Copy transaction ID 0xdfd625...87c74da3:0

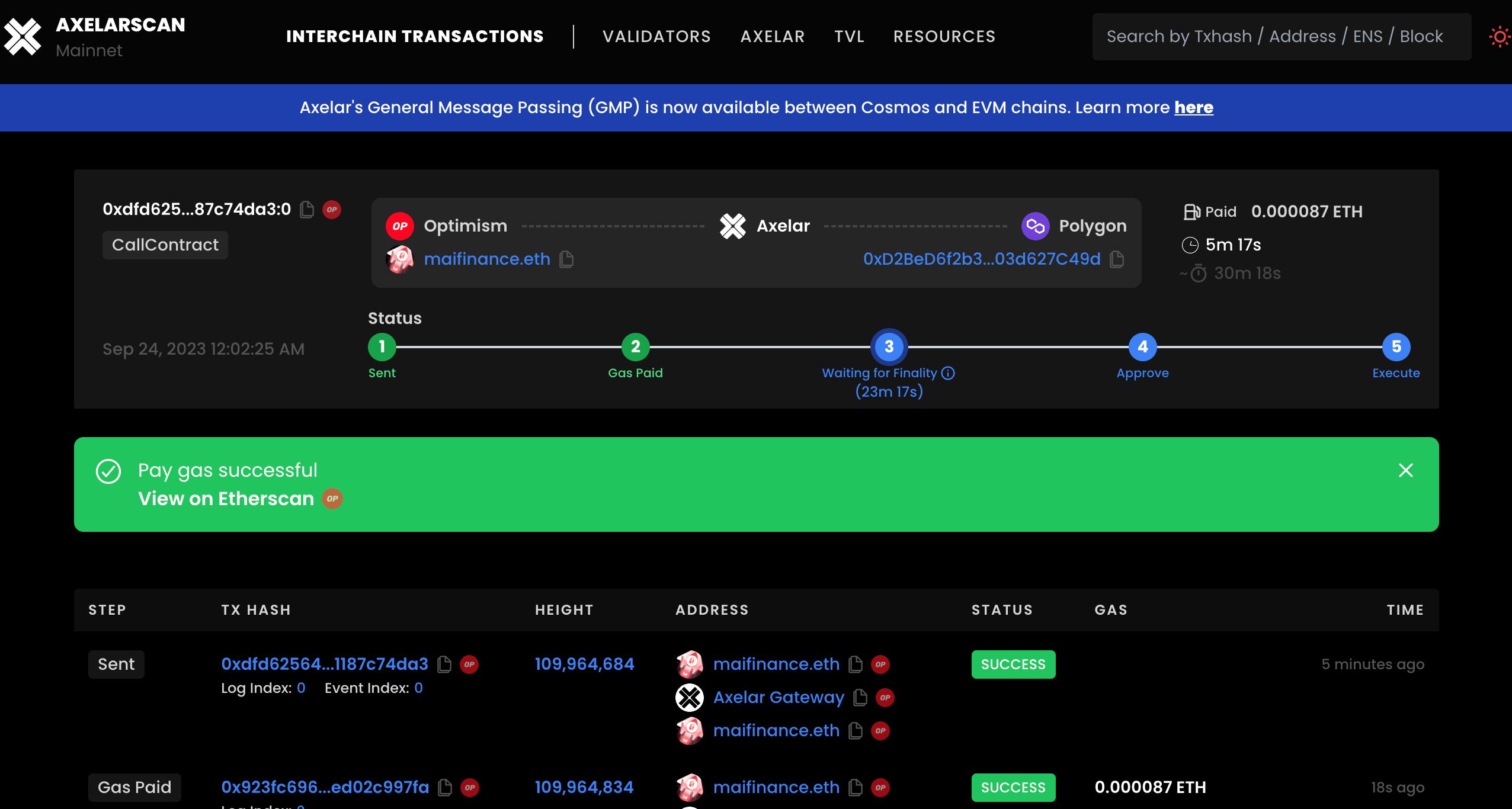(307, 210)
